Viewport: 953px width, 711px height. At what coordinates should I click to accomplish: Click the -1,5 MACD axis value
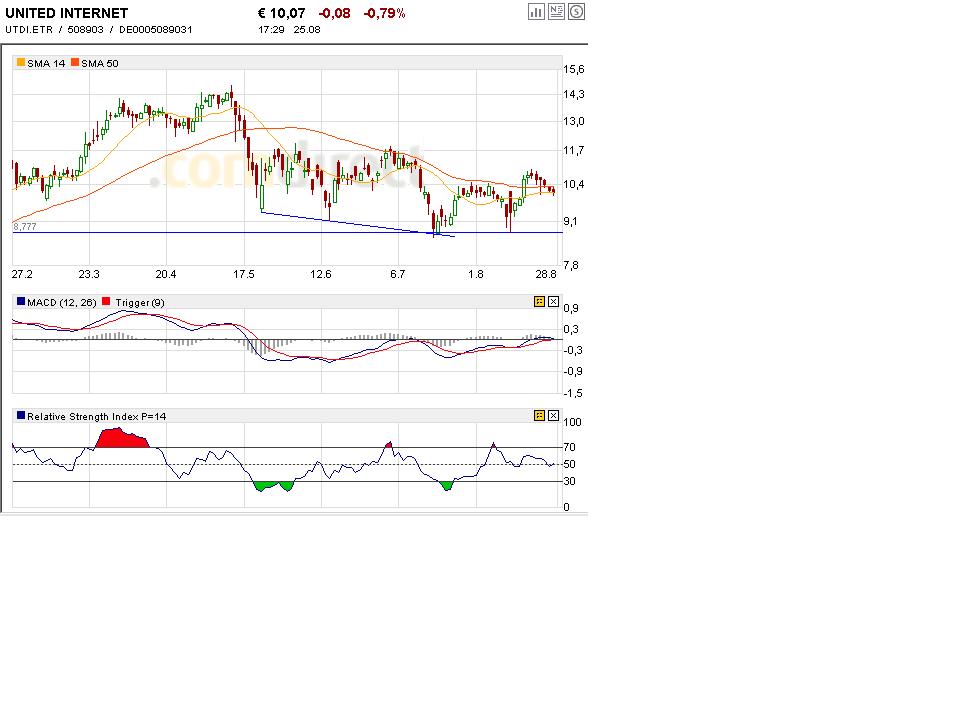coord(573,393)
